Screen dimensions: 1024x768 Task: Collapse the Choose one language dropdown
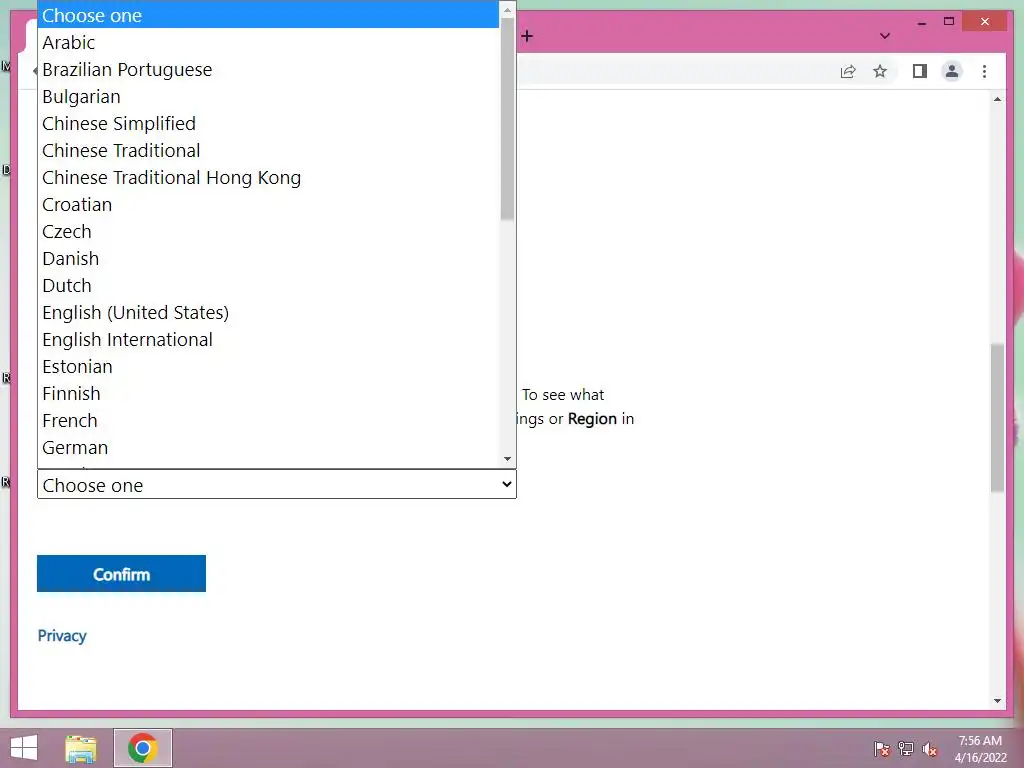(277, 485)
